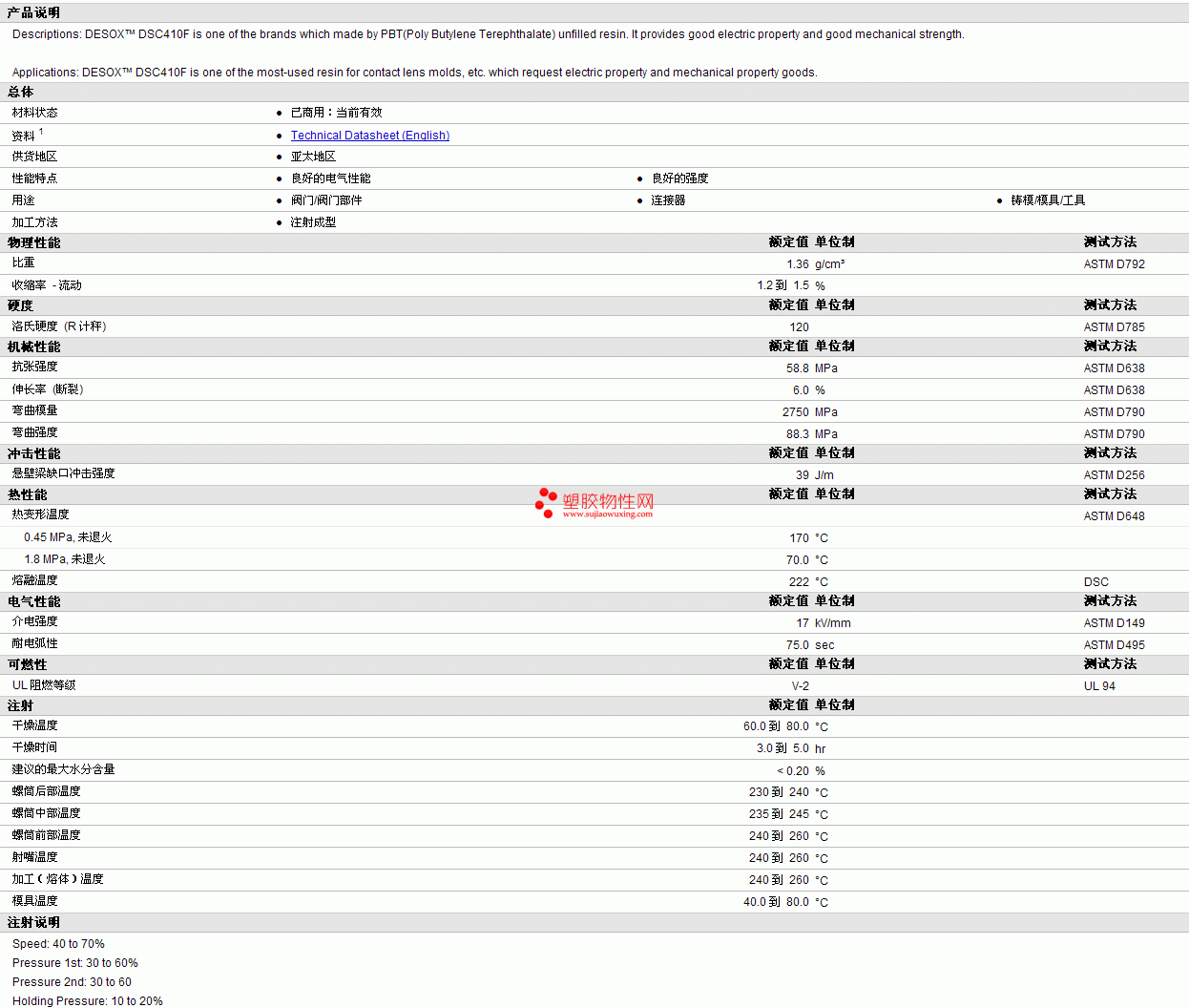Click the 热变形温度 row label
This screenshot has width=1189, height=1008.
(40, 514)
